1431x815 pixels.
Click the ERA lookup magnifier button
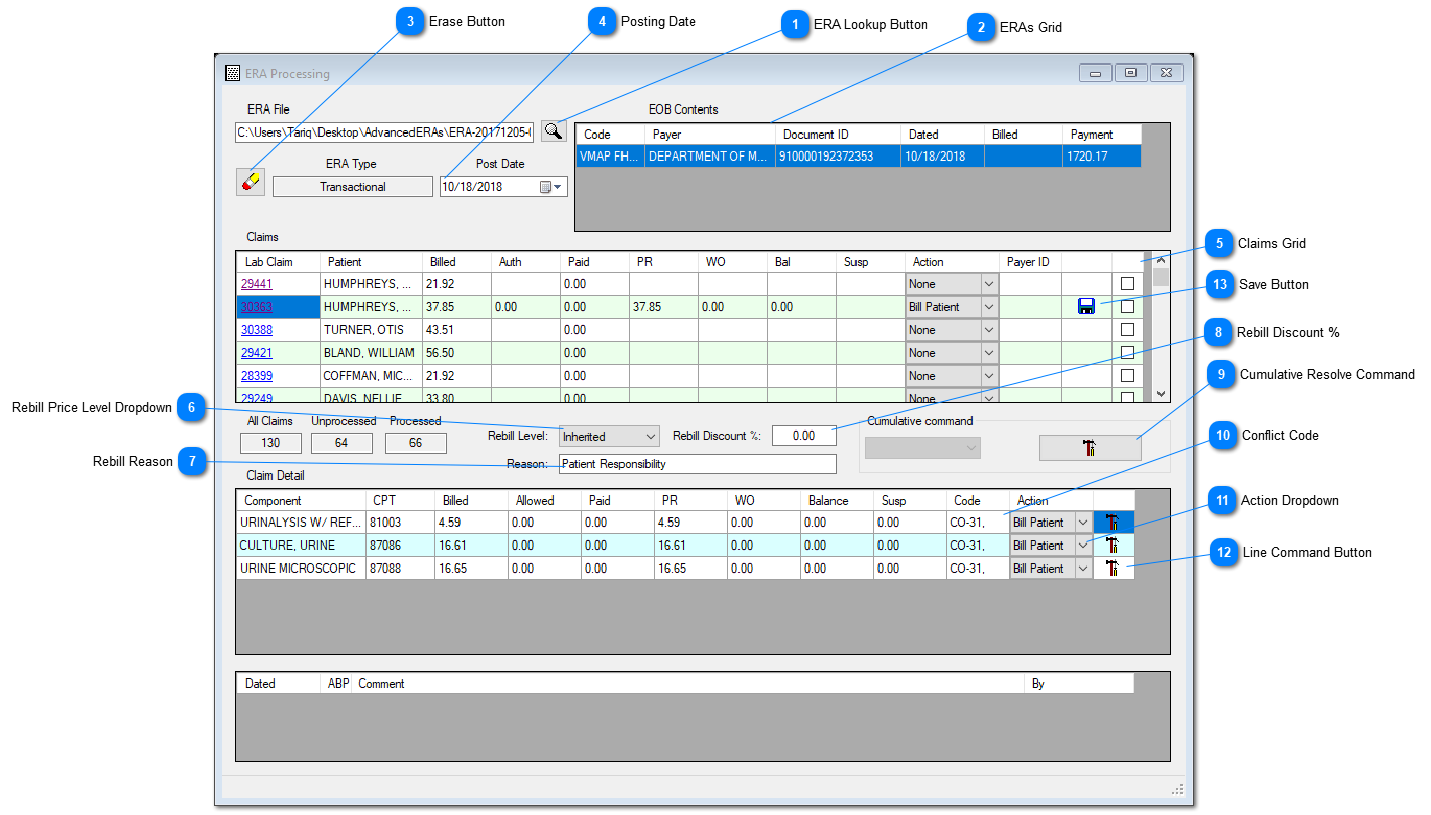click(x=553, y=130)
